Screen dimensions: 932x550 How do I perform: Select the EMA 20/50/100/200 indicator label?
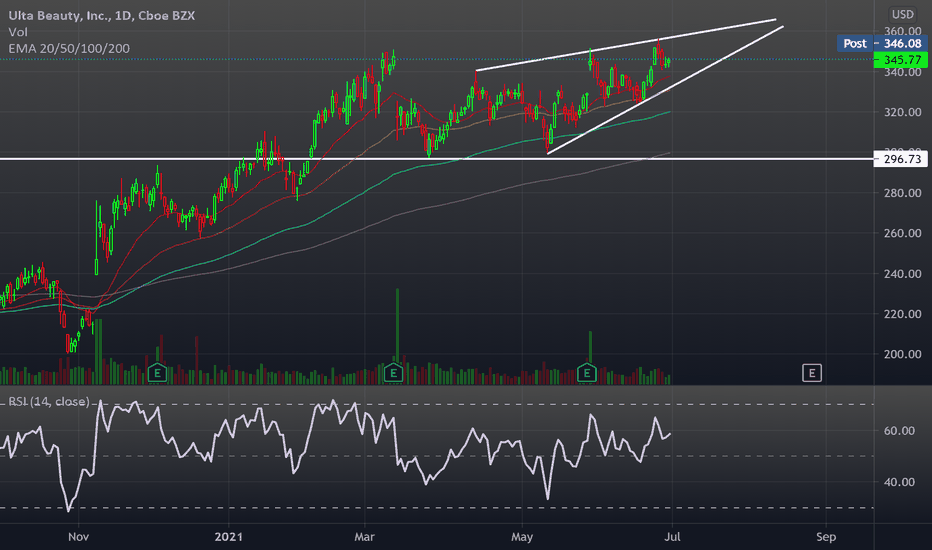(69, 49)
